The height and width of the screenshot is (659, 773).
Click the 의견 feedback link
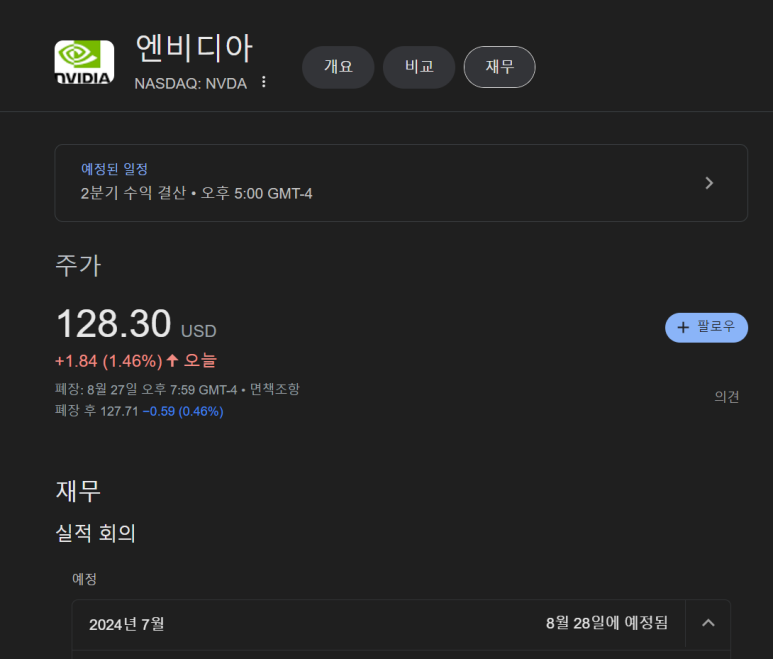(x=727, y=397)
